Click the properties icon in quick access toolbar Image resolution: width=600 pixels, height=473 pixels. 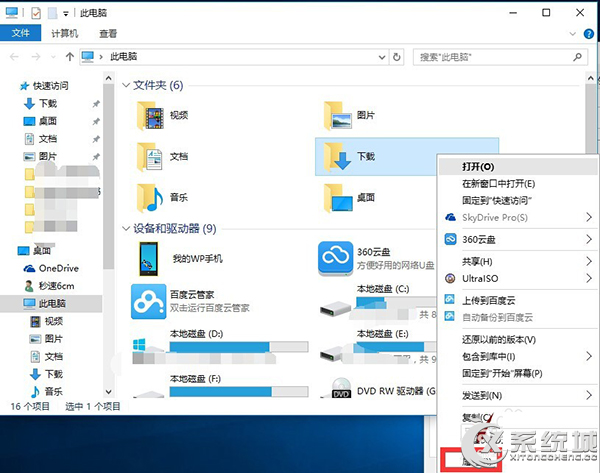click(36, 13)
